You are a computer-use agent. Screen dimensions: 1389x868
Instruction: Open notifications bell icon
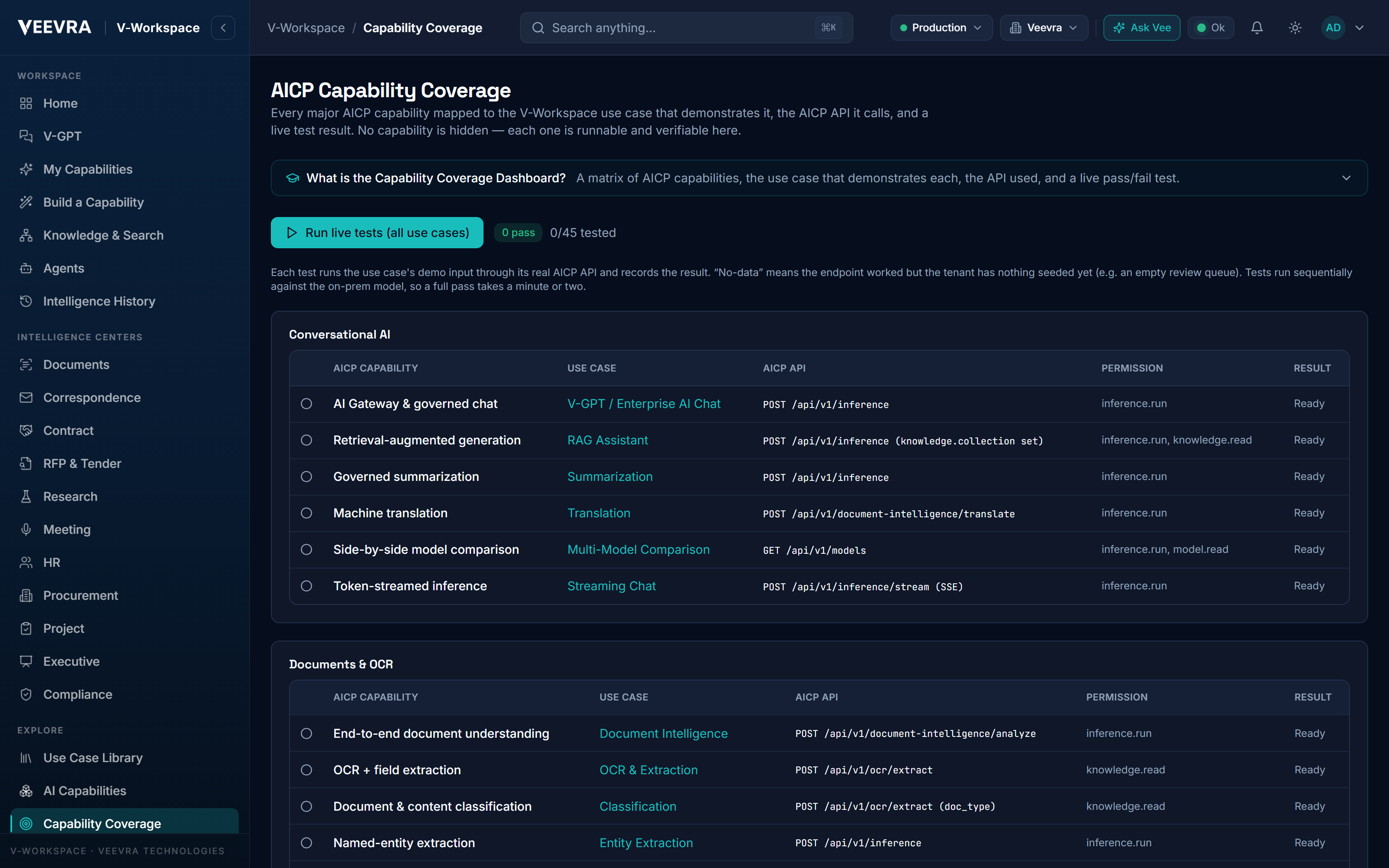tap(1257, 27)
